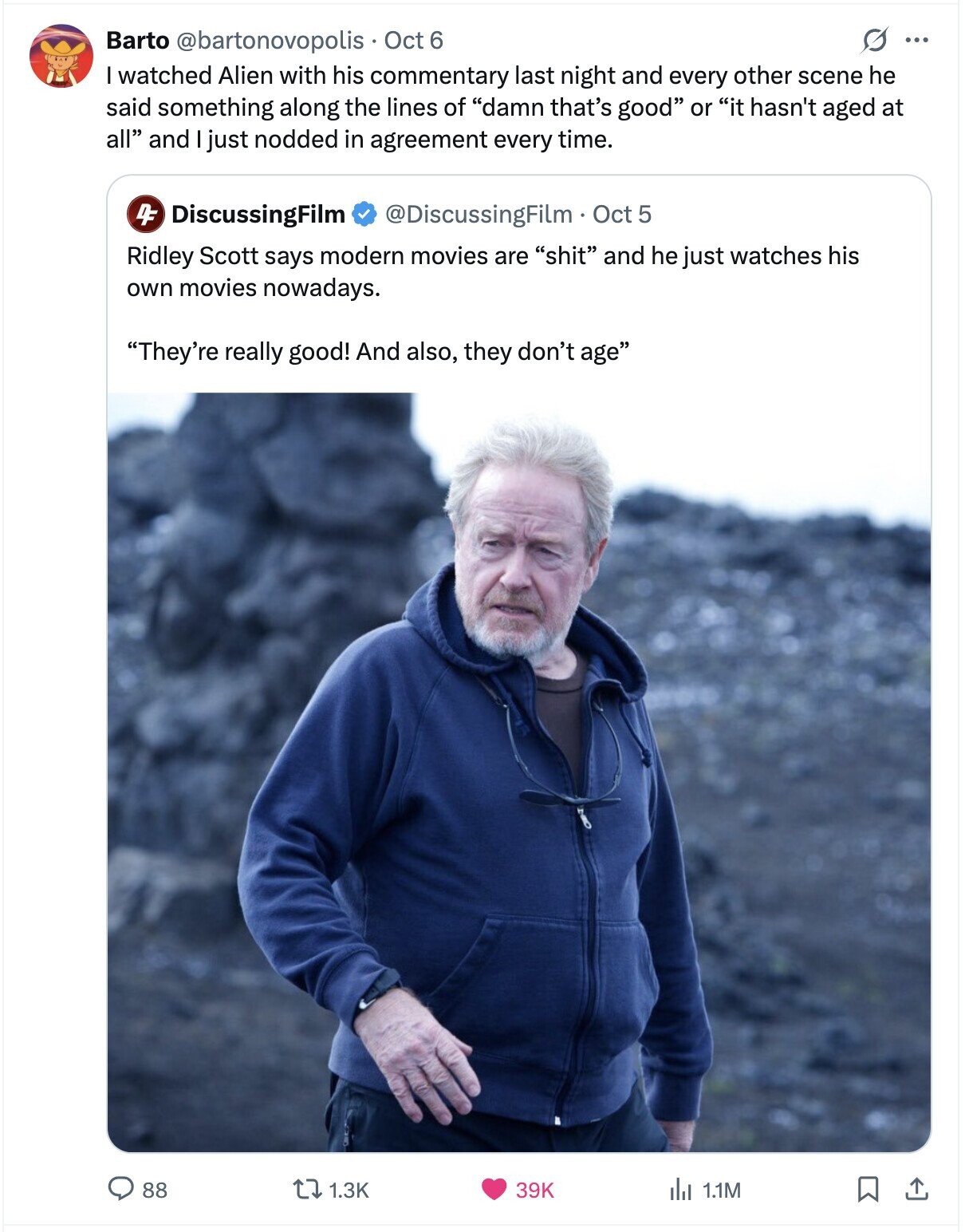The height and width of the screenshot is (1232, 965).
Task: Click the Barto display name
Action: (x=137, y=40)
